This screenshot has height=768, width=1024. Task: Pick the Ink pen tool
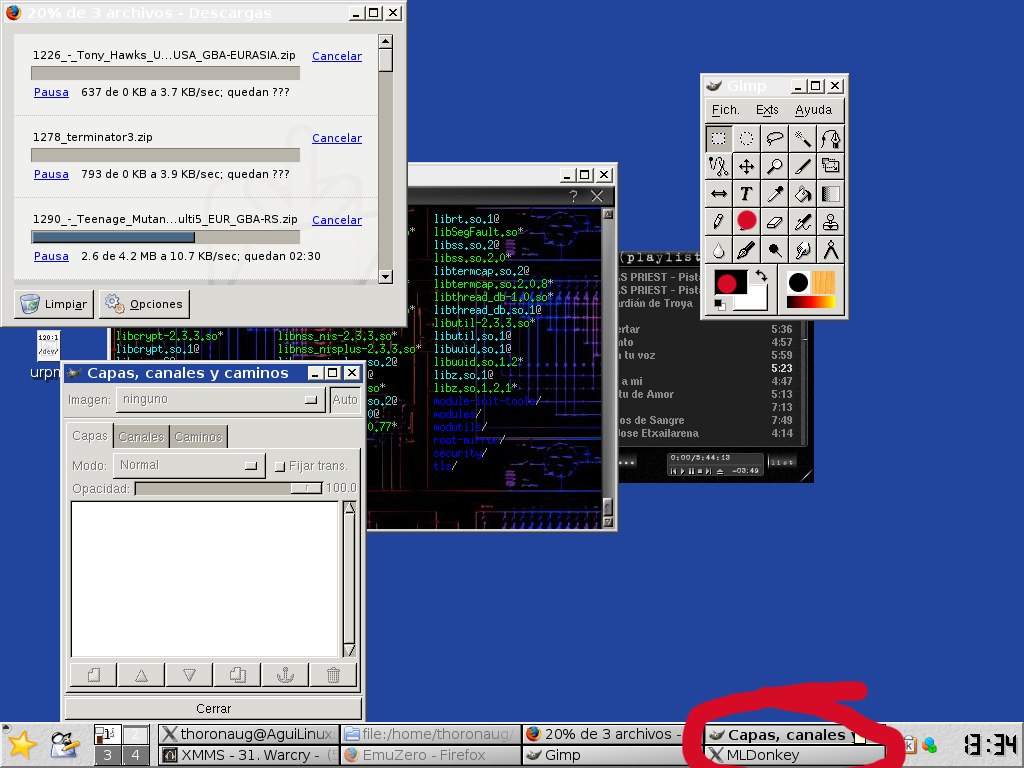pyautogui.click(x=746, y=250)
